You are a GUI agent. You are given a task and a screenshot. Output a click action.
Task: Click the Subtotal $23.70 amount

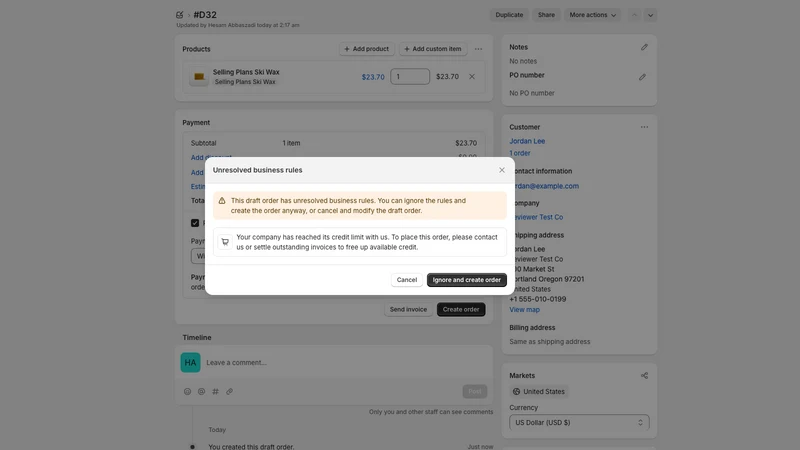(466, 143)
